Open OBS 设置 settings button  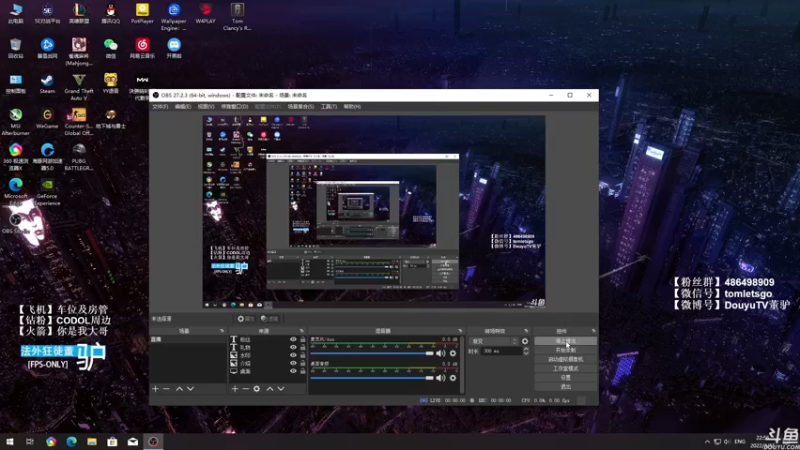565,378
